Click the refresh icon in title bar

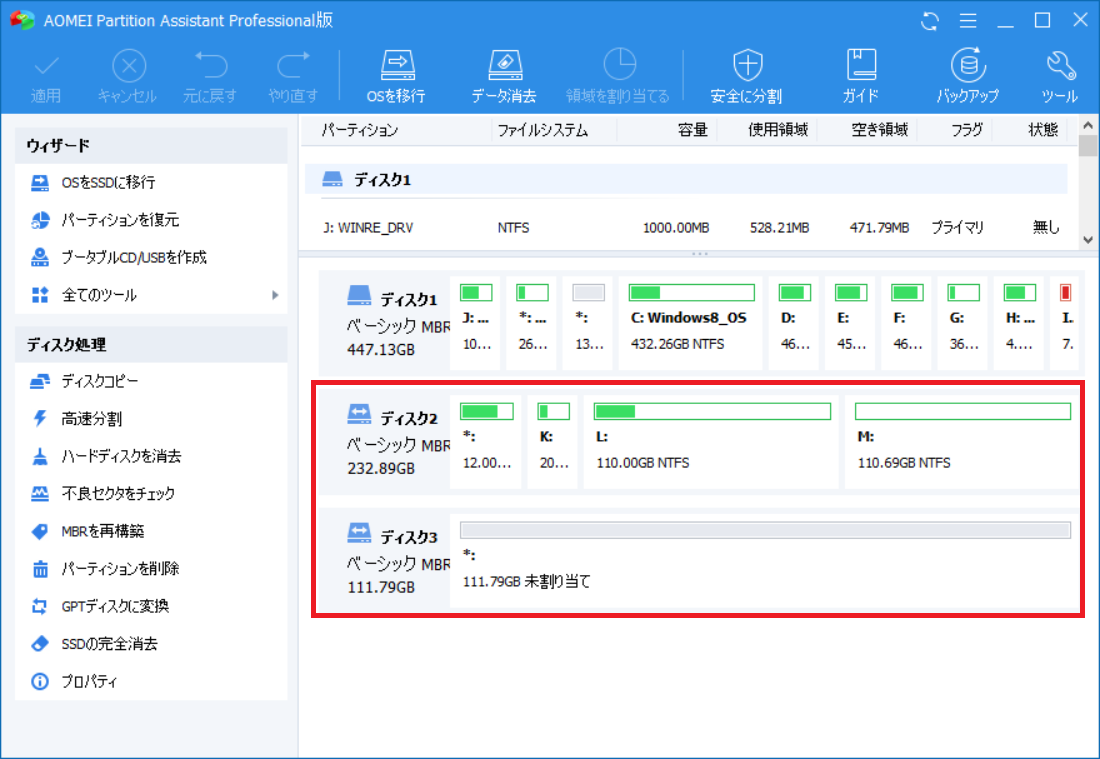930,21
